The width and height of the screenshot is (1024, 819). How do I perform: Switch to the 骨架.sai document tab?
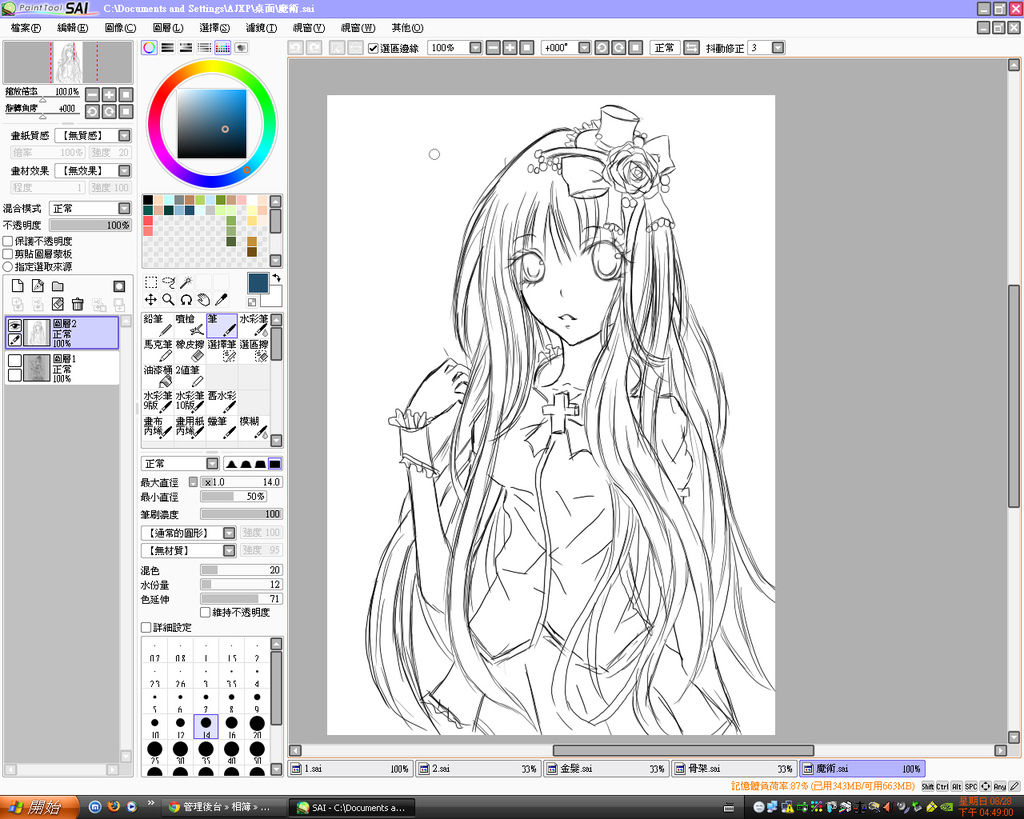click(735, 769)
